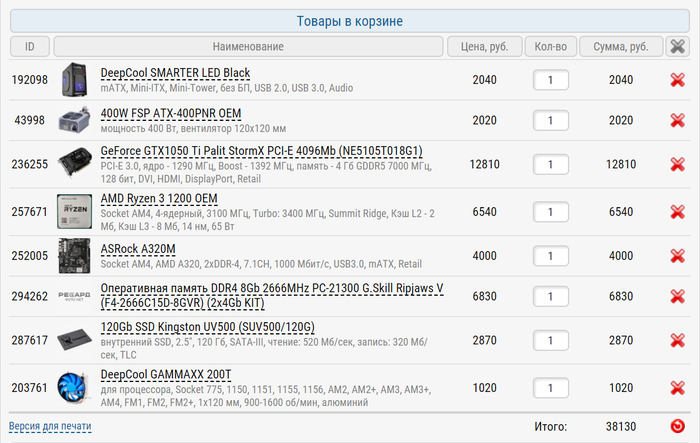Delete AMD Ryzen 3 1200 row
The height and width of the screenshot is (443, 700).
pos(677,212)
